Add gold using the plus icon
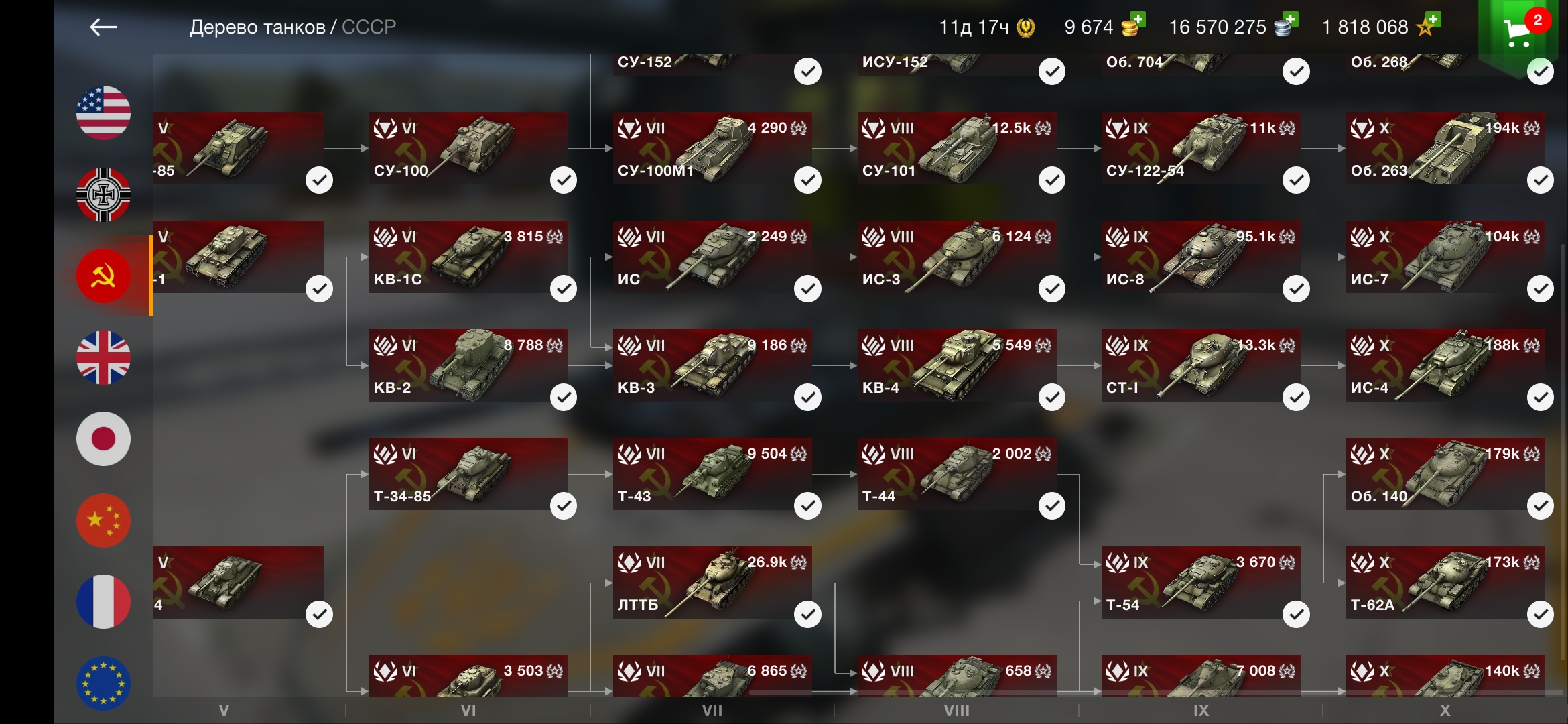The image size is (1568, 724). point(1136,21)
